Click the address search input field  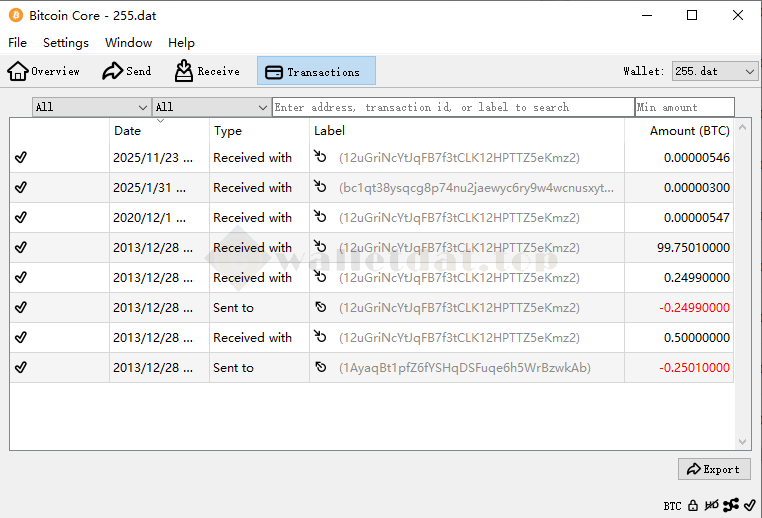click(x=452, y=107)
